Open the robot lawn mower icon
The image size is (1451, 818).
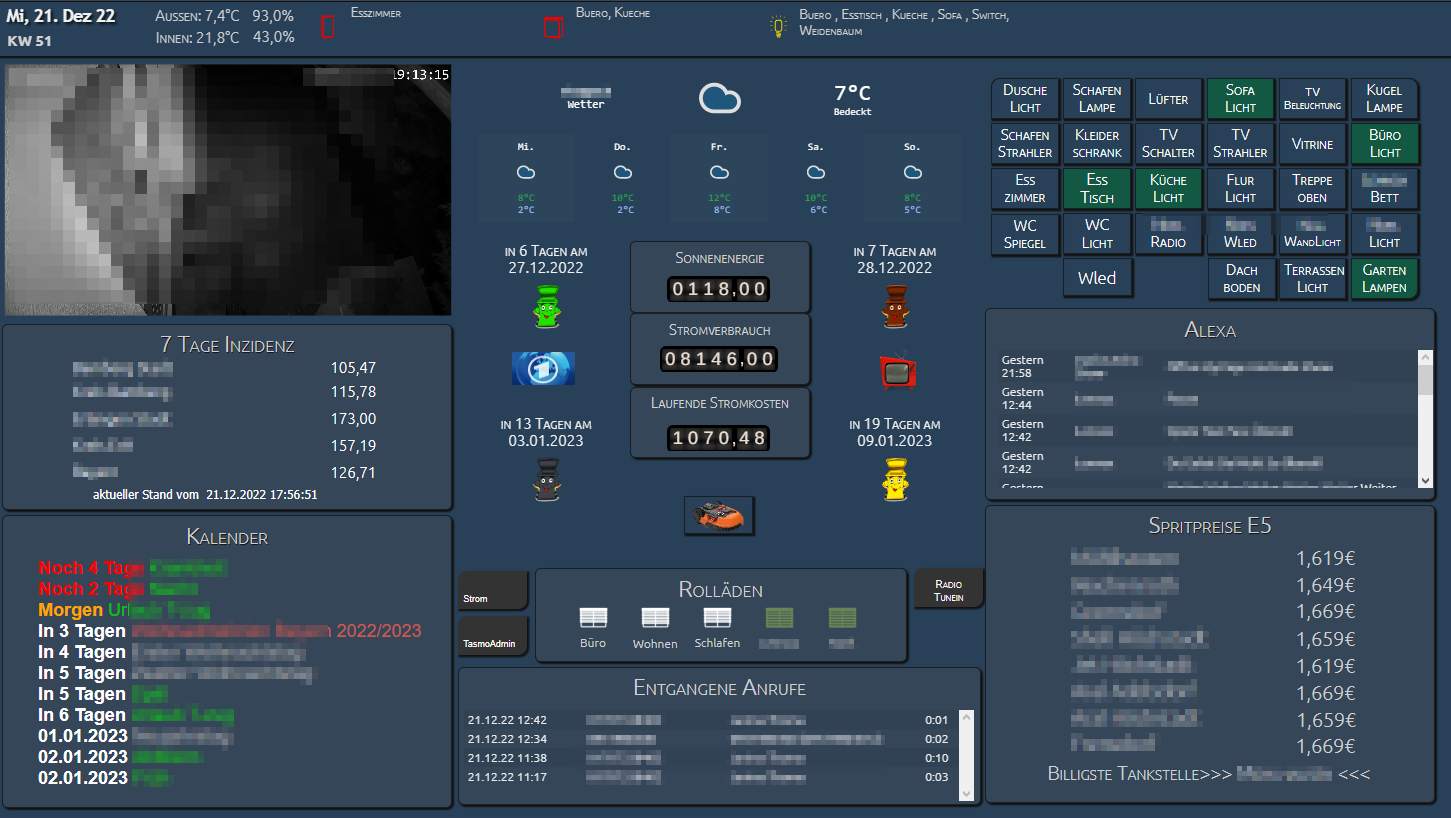pyautogui.click(x=719, y=516)
